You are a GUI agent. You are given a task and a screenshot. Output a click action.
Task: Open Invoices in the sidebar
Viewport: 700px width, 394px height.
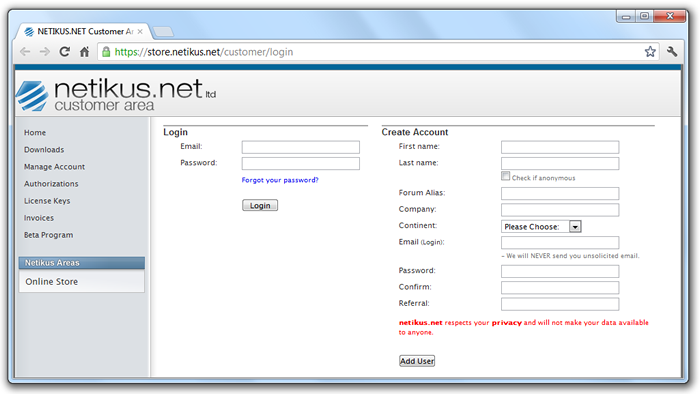pos(39,218)
